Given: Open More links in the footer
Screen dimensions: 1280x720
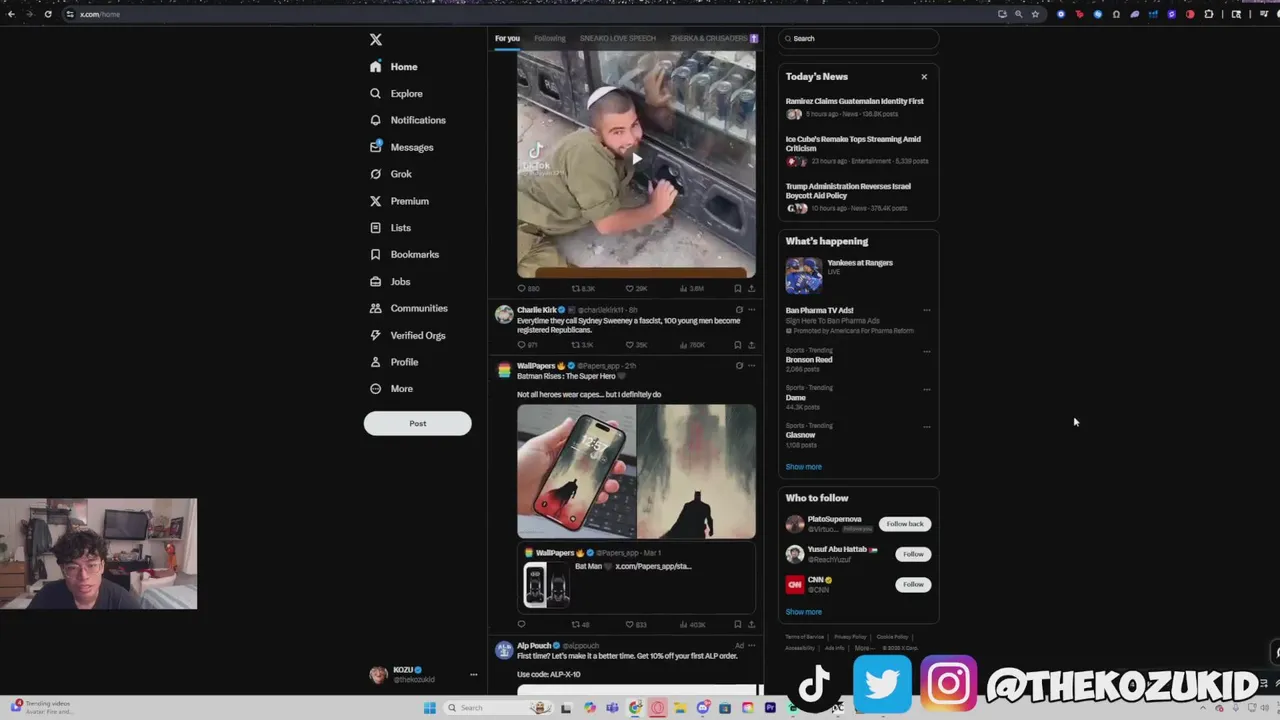Looking at the screenshot, I should [x=863, y=648].
